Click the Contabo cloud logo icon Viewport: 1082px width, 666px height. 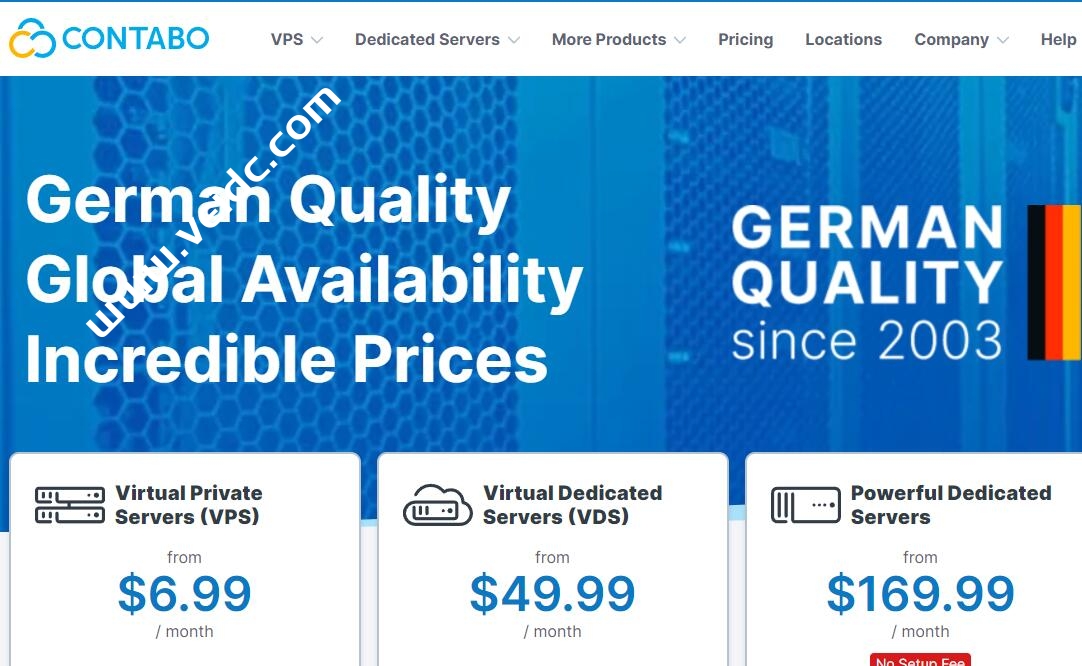coord(33,39)
